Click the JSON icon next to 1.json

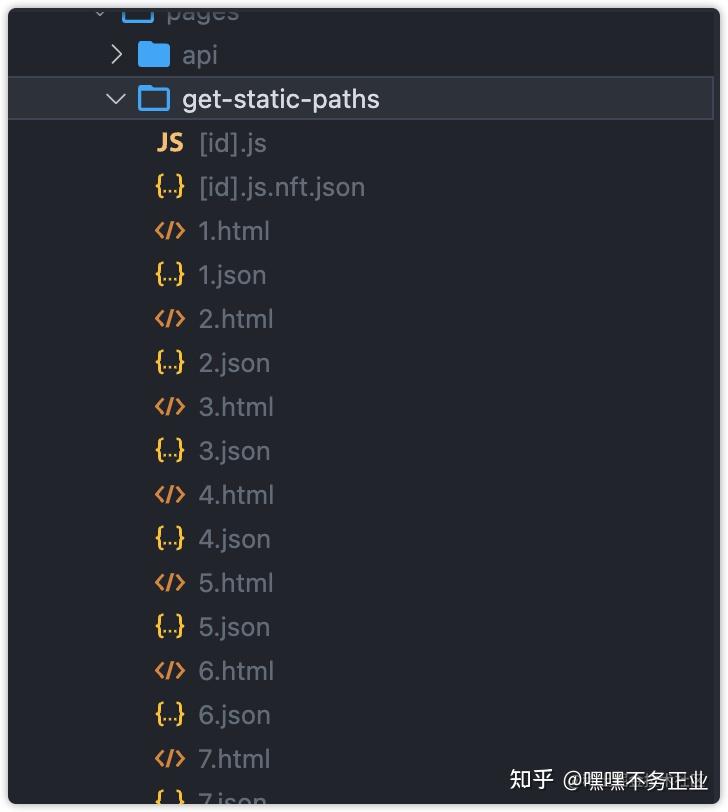(x=169, y=275)
